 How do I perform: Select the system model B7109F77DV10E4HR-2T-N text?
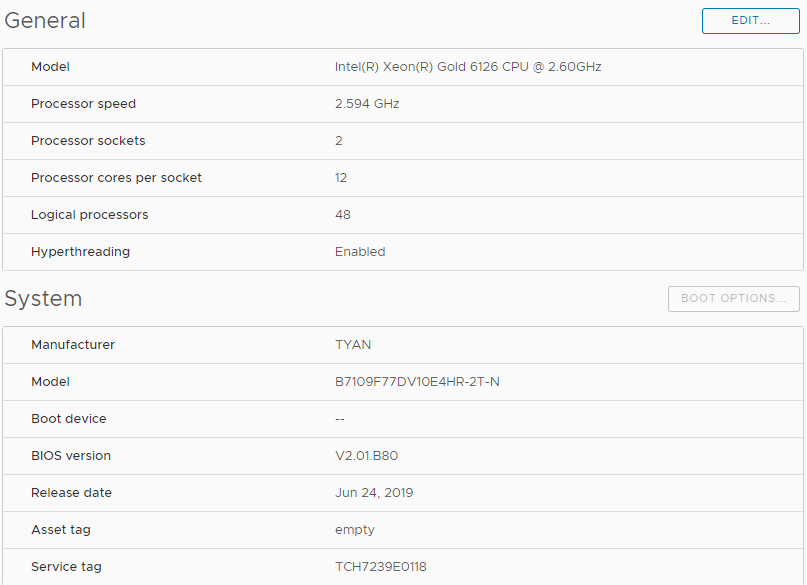[417, 382]
